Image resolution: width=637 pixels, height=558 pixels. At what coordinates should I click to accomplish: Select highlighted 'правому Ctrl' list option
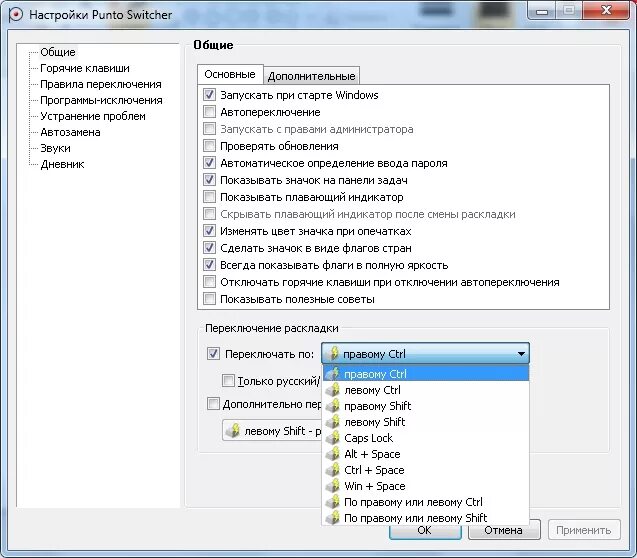tap(425, 374)
